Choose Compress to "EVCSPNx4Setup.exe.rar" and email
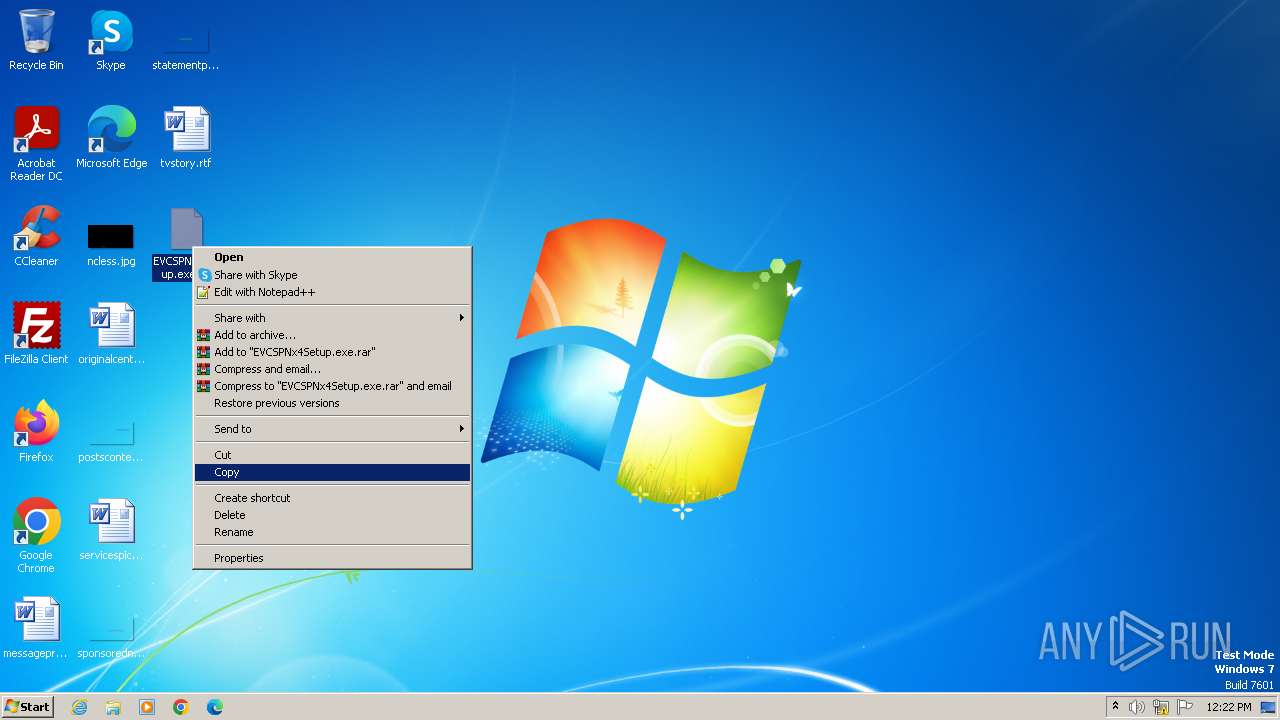Screen dimensions: 1280x720 tap(332, 386)
